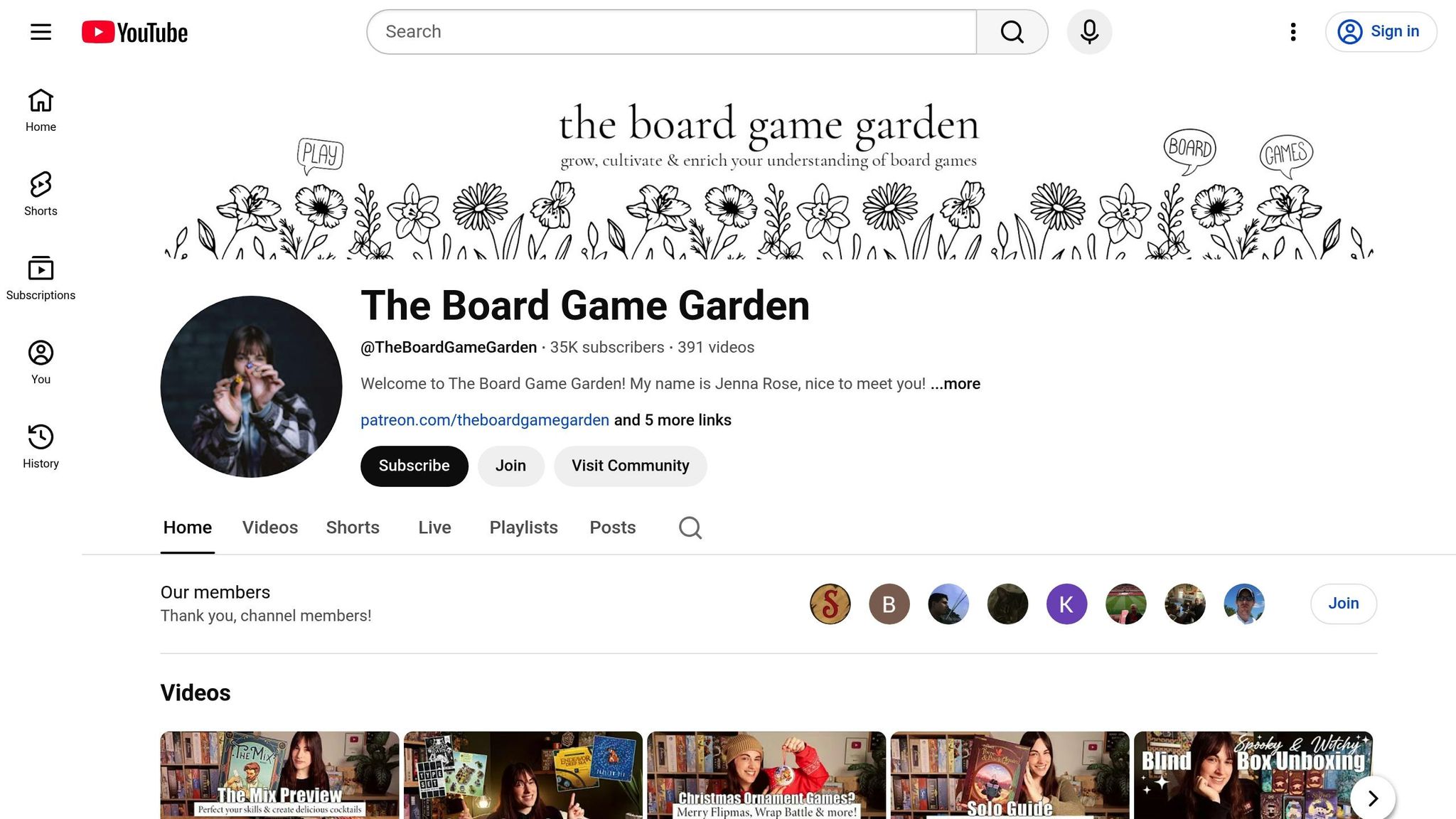1456x819 pixels.
Task: Click next arrow in Videos carousel
Action: [x=1373, y=798]
